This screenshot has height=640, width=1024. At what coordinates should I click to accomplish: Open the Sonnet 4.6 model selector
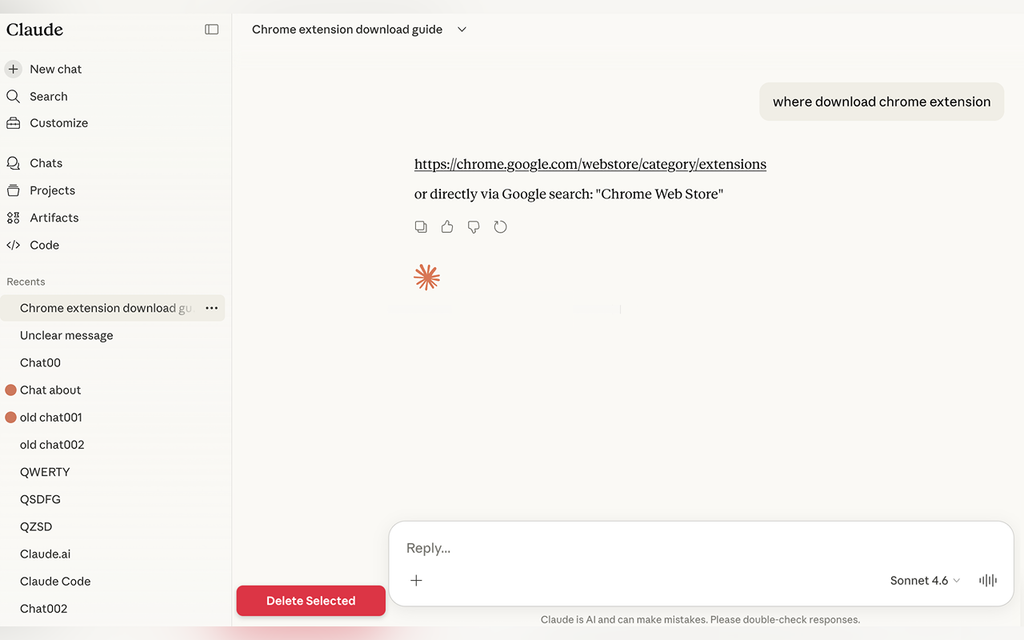tap(925, 581)
